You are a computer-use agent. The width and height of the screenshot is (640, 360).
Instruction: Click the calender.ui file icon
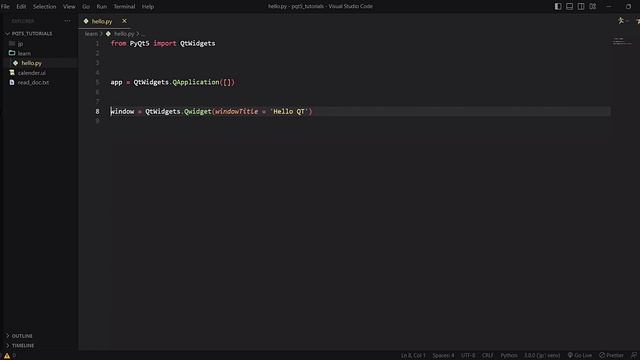click(x=12, y=73)
